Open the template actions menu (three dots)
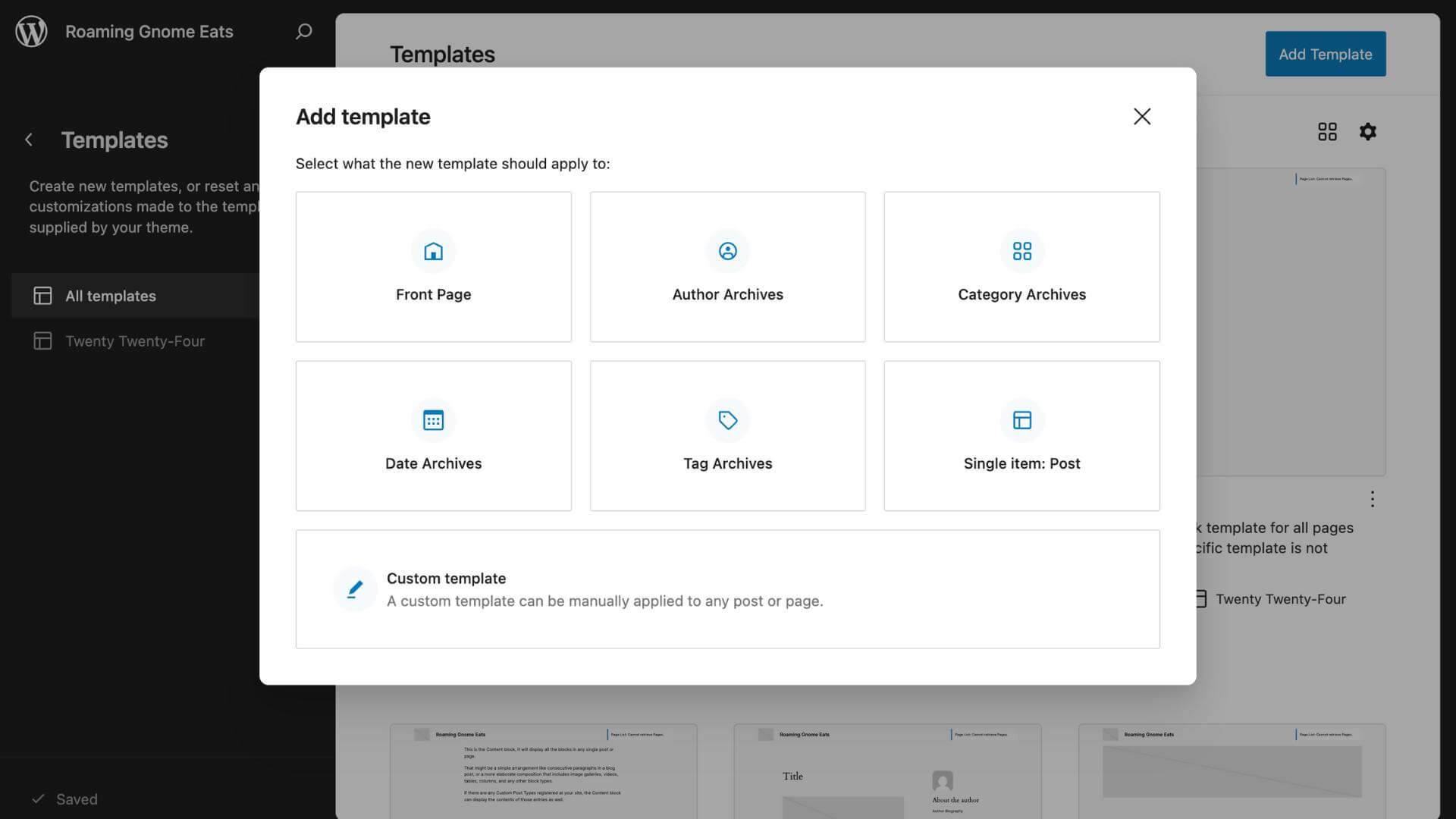The width and height of the screenshot is (1456, 819). coord(1373,498)
